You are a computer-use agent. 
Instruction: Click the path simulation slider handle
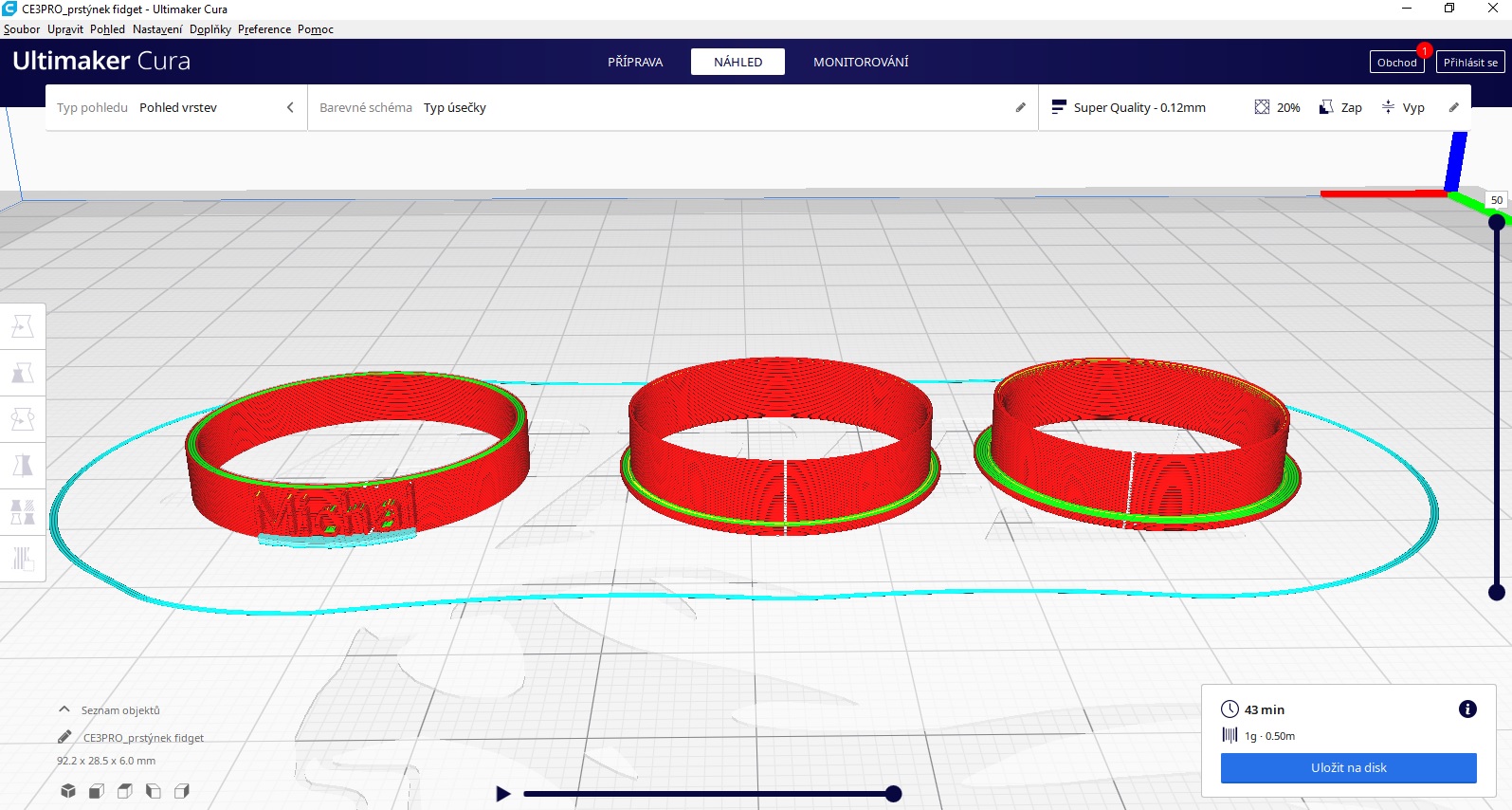tap(893, 794)
